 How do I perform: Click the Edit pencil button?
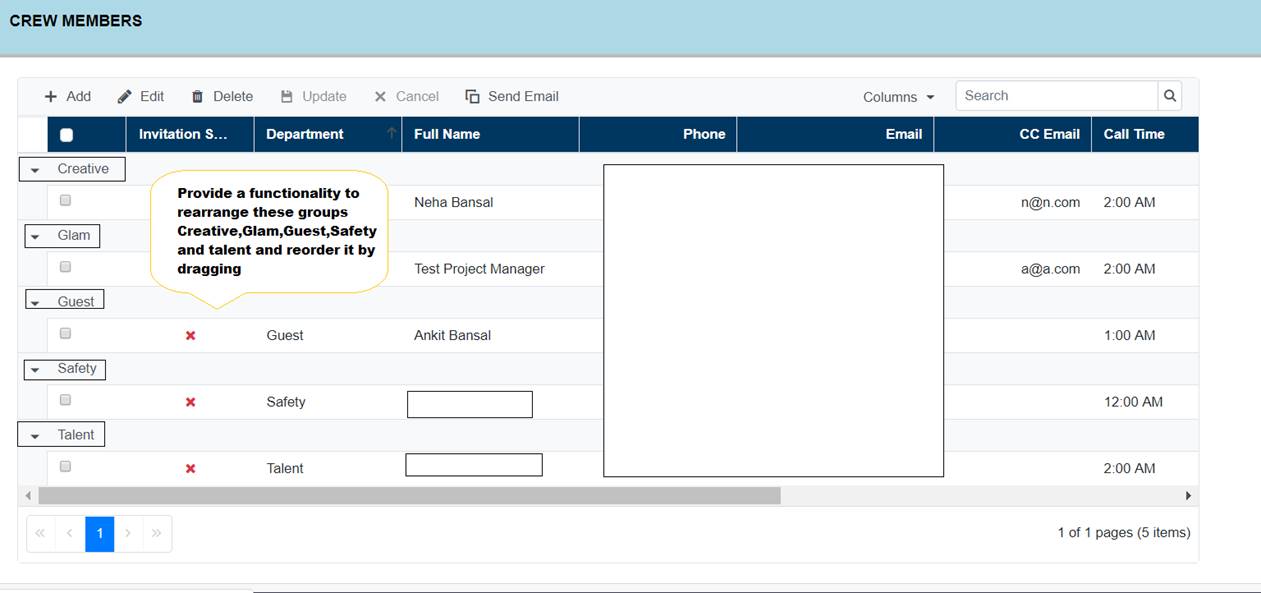(141, 97)
